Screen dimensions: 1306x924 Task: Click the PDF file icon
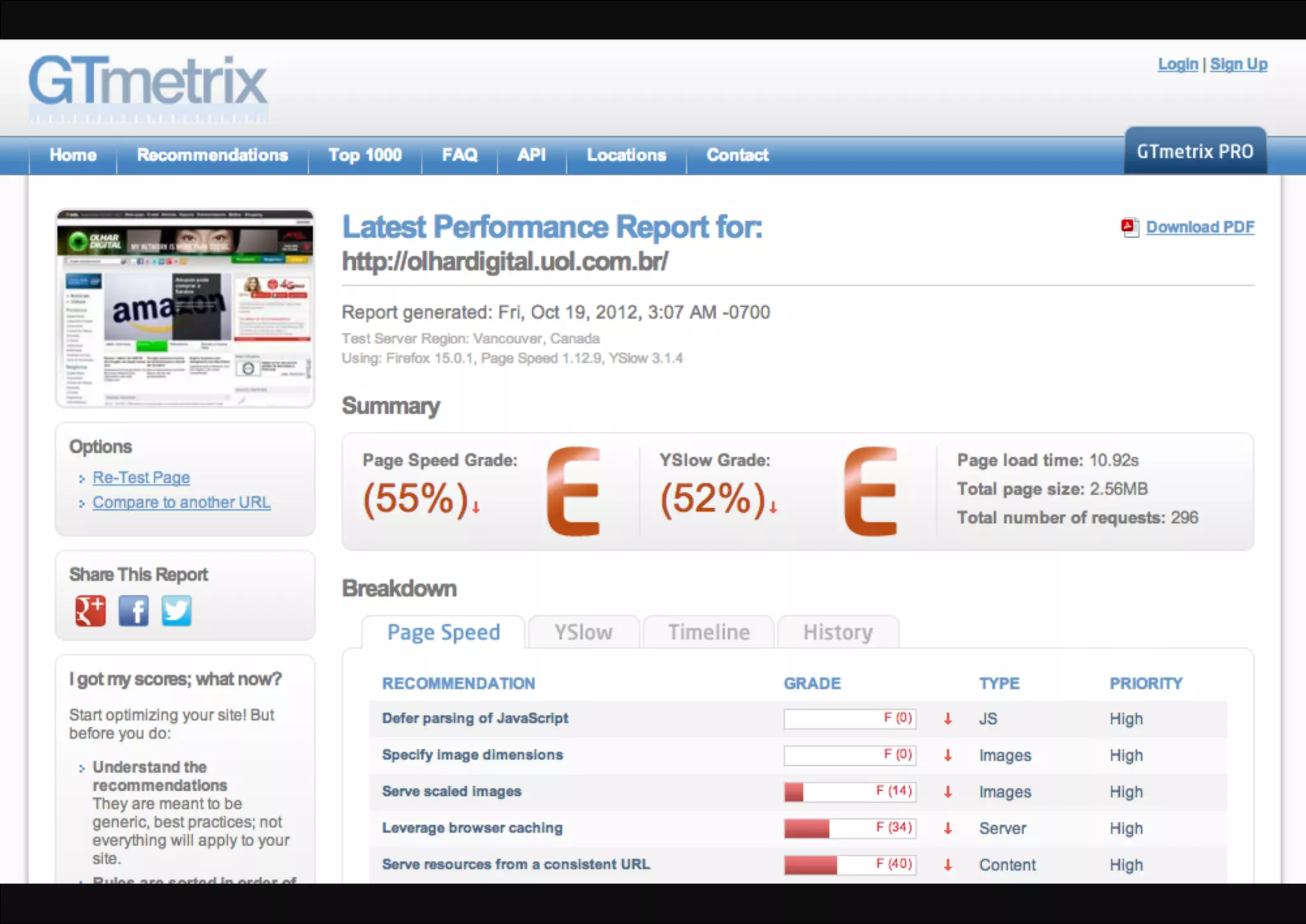point(1130,228)
